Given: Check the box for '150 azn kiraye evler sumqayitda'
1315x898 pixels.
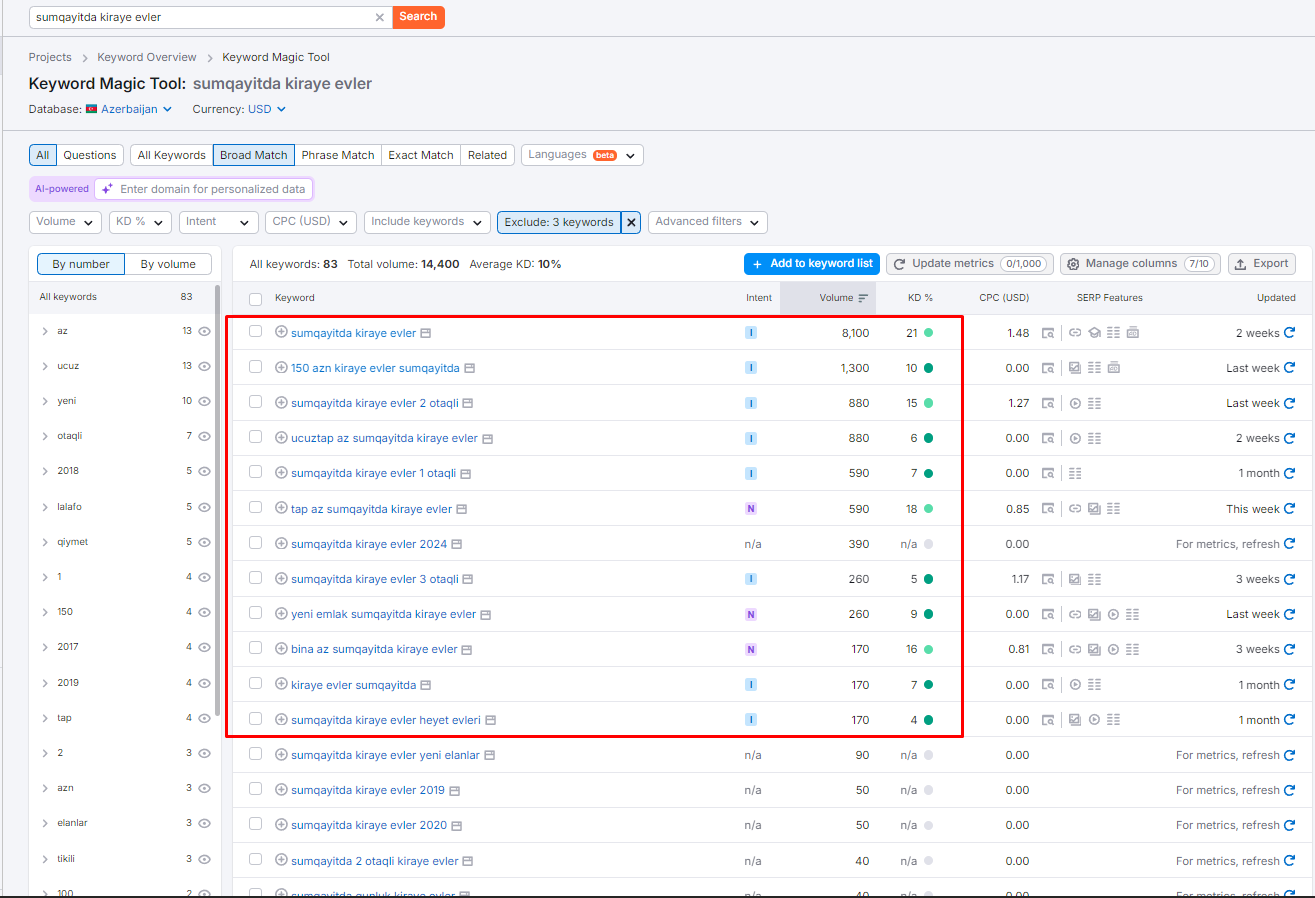Looking at the screenshot, I should click(x=255, y=367).
